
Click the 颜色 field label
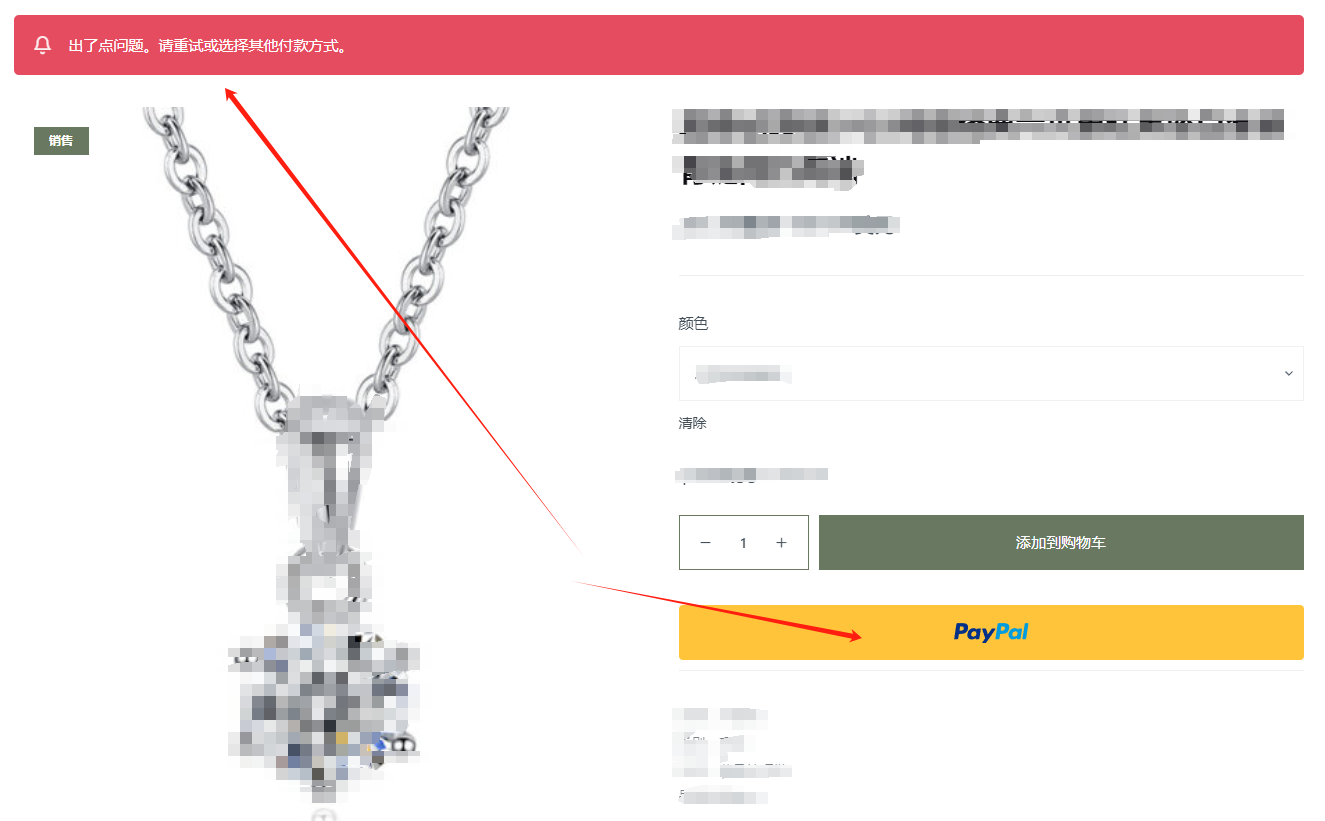tap(693, 324)
